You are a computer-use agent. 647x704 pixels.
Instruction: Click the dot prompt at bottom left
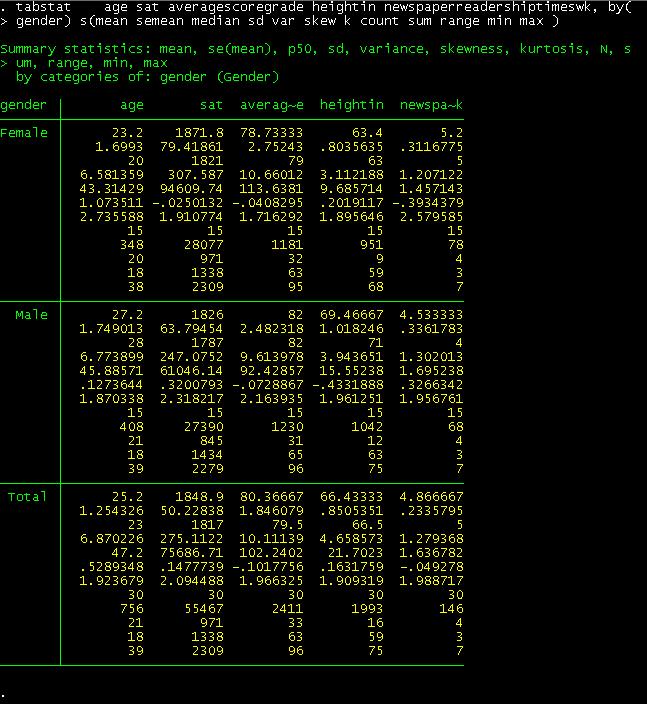(4, 693)
